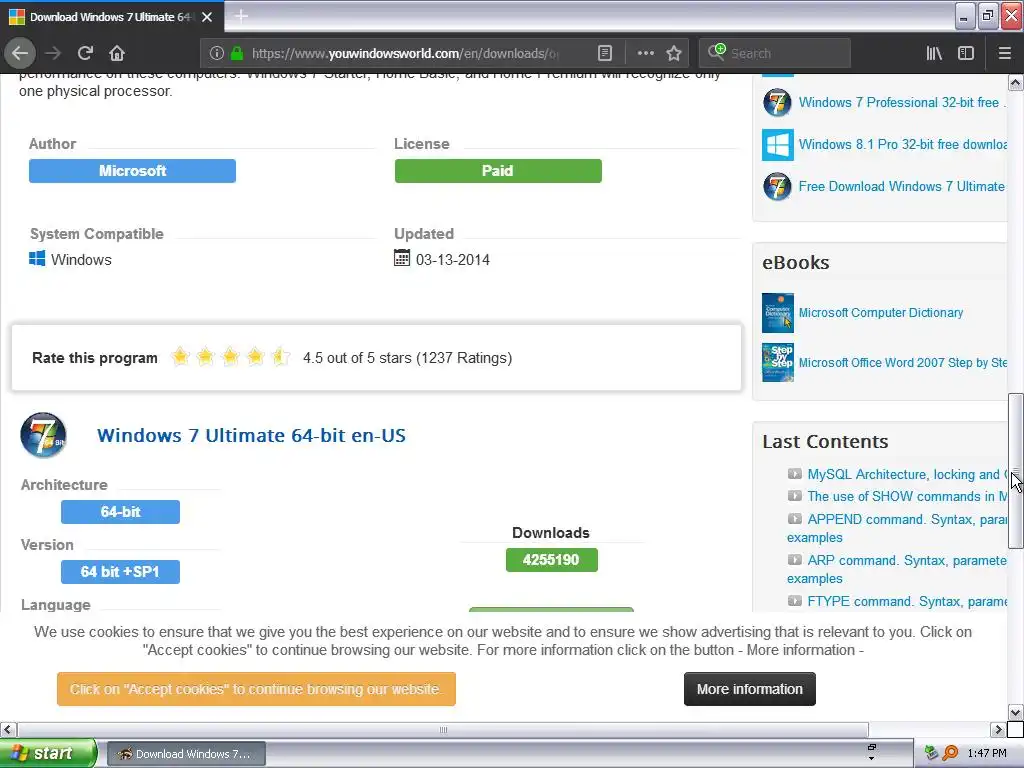The width and height of the screenshot is (1024, 768).
Task: Open Windows 7 Professional 32-bit free link
Action: tap(901, 103)
